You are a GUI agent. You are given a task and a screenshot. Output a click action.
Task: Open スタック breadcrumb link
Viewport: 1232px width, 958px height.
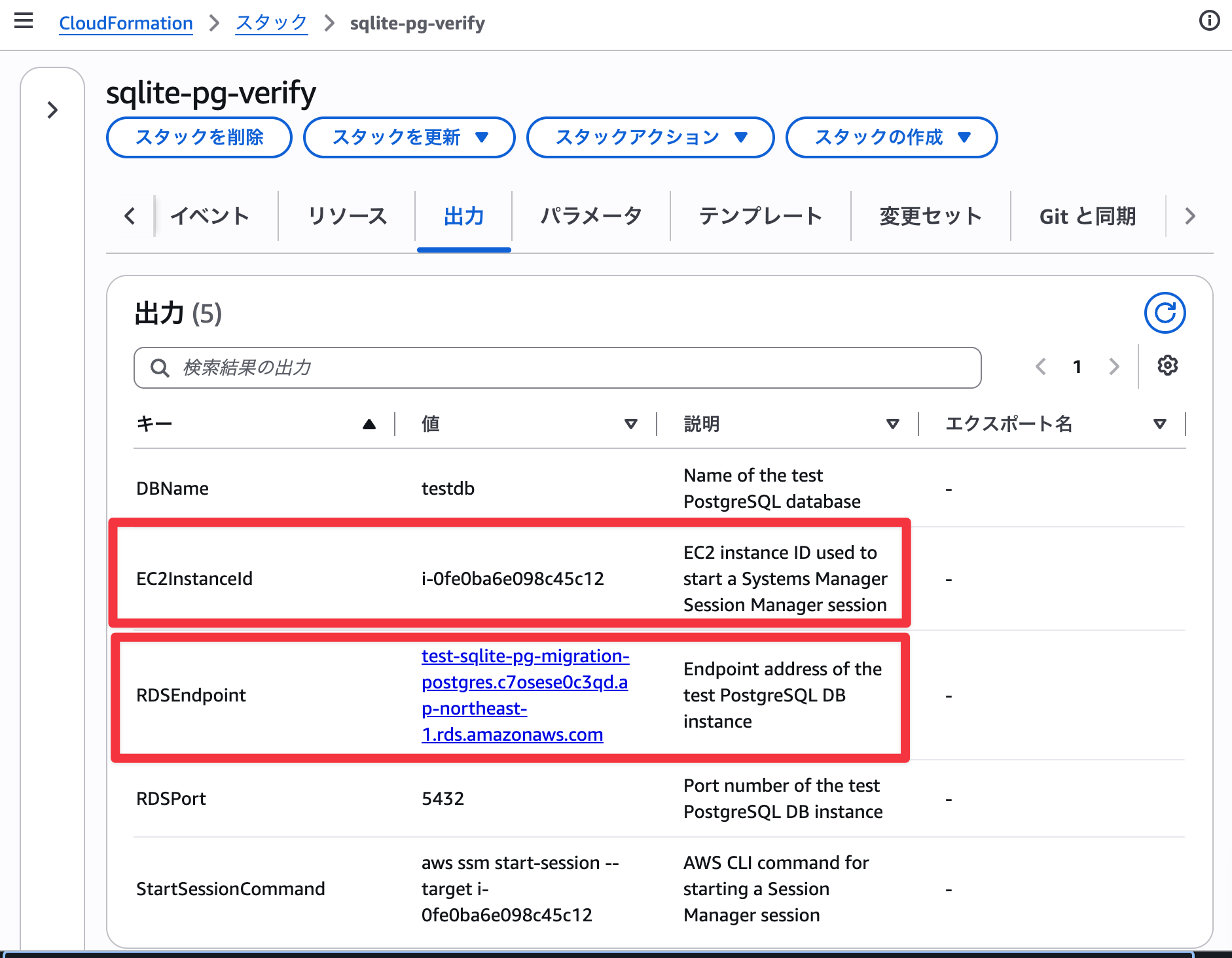tap(271, 24)
